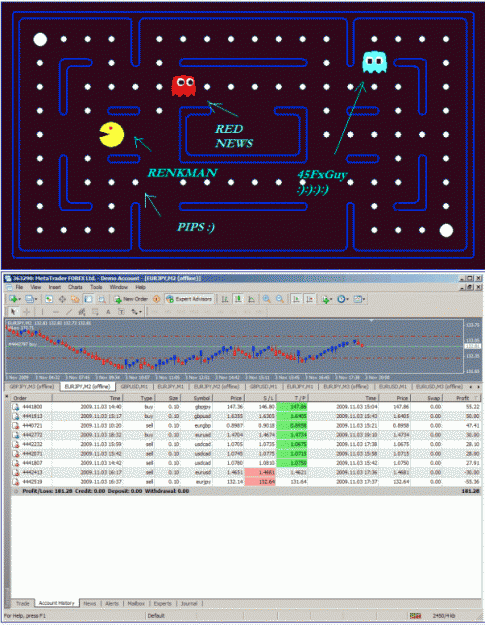
Task: Open the News tab in Terminal
Action: 90,603
